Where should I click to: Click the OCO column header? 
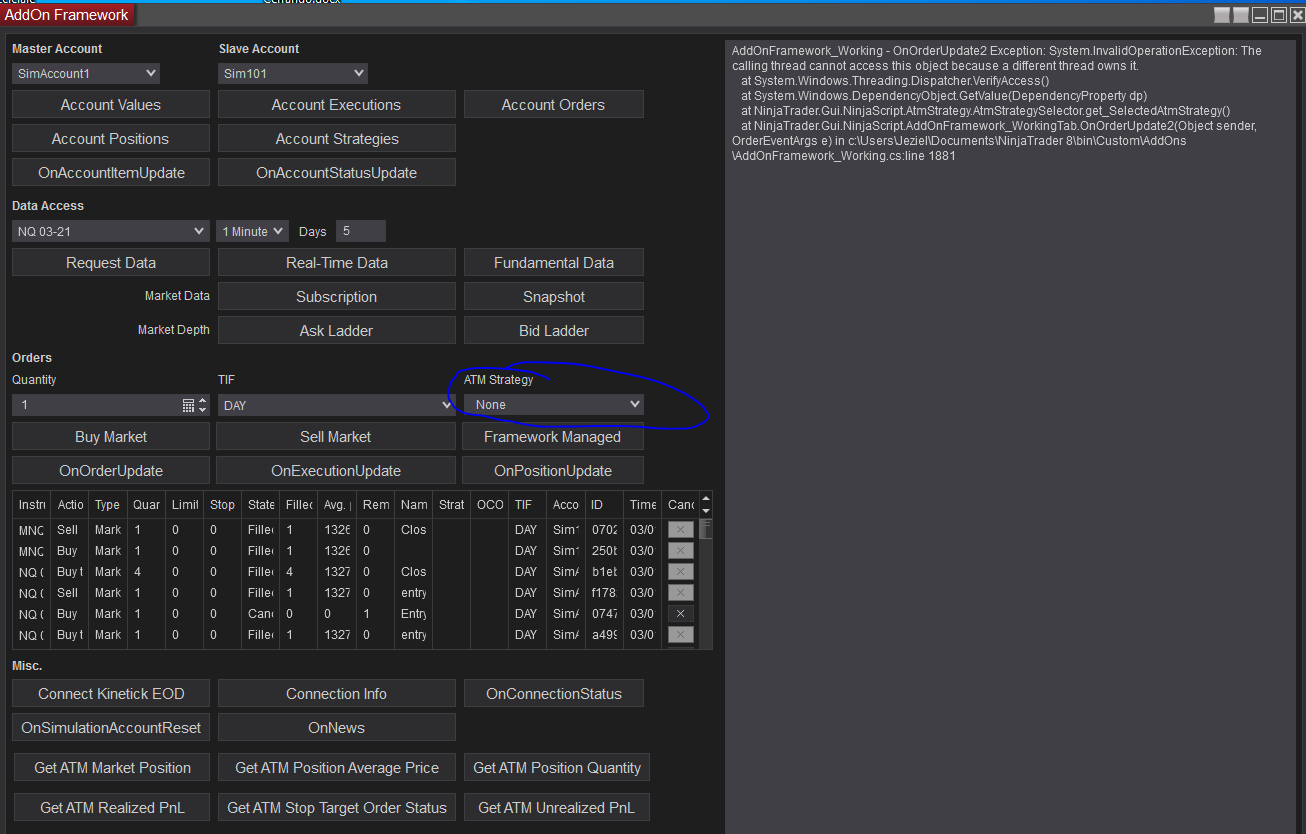(x=490, y=505)
